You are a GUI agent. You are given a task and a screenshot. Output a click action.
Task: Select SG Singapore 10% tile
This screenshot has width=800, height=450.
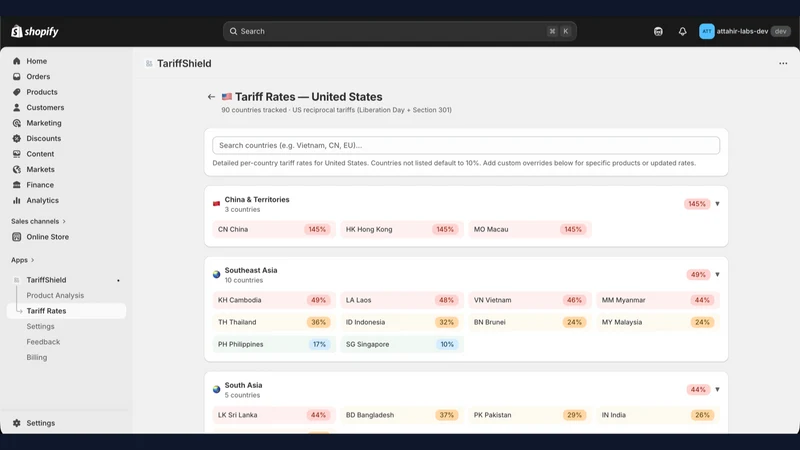point(402,344)
